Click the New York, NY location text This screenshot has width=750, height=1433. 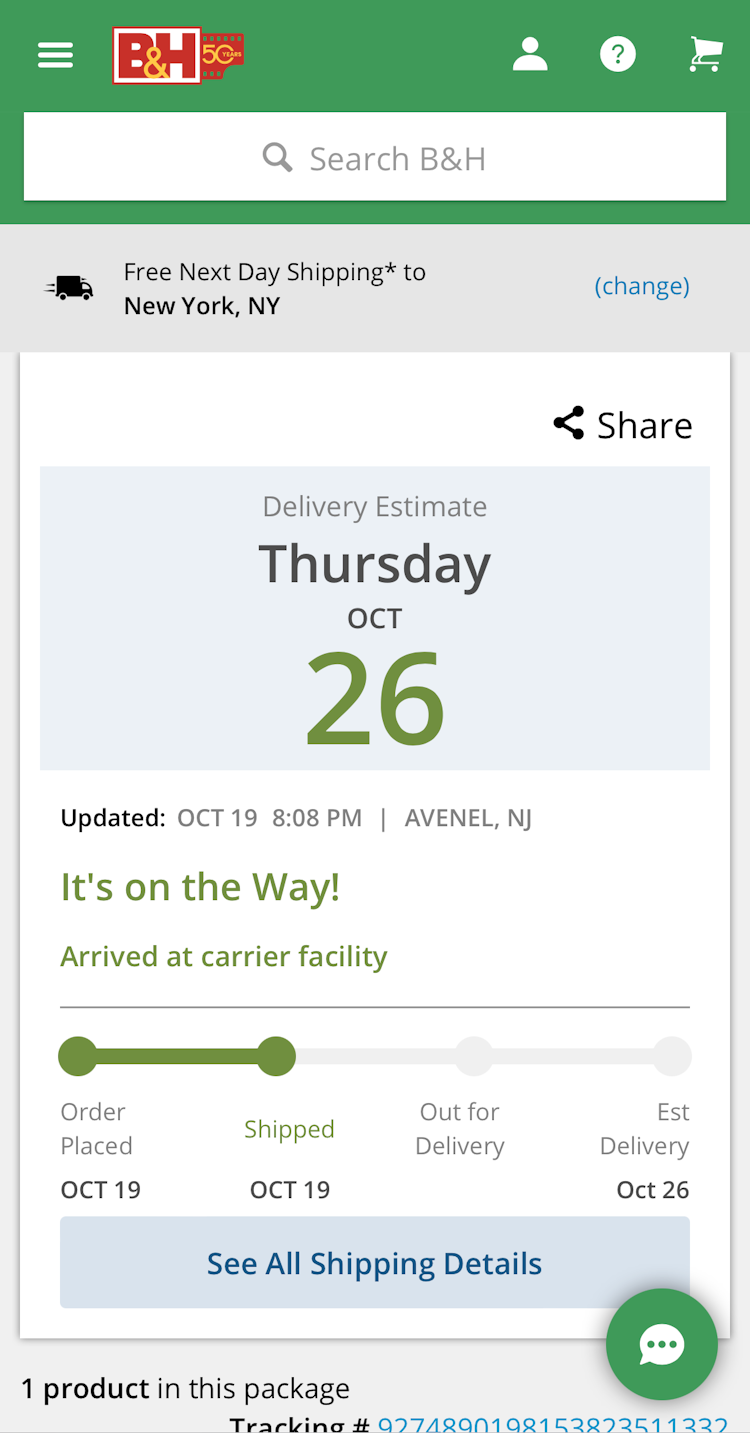coord(202,306)
